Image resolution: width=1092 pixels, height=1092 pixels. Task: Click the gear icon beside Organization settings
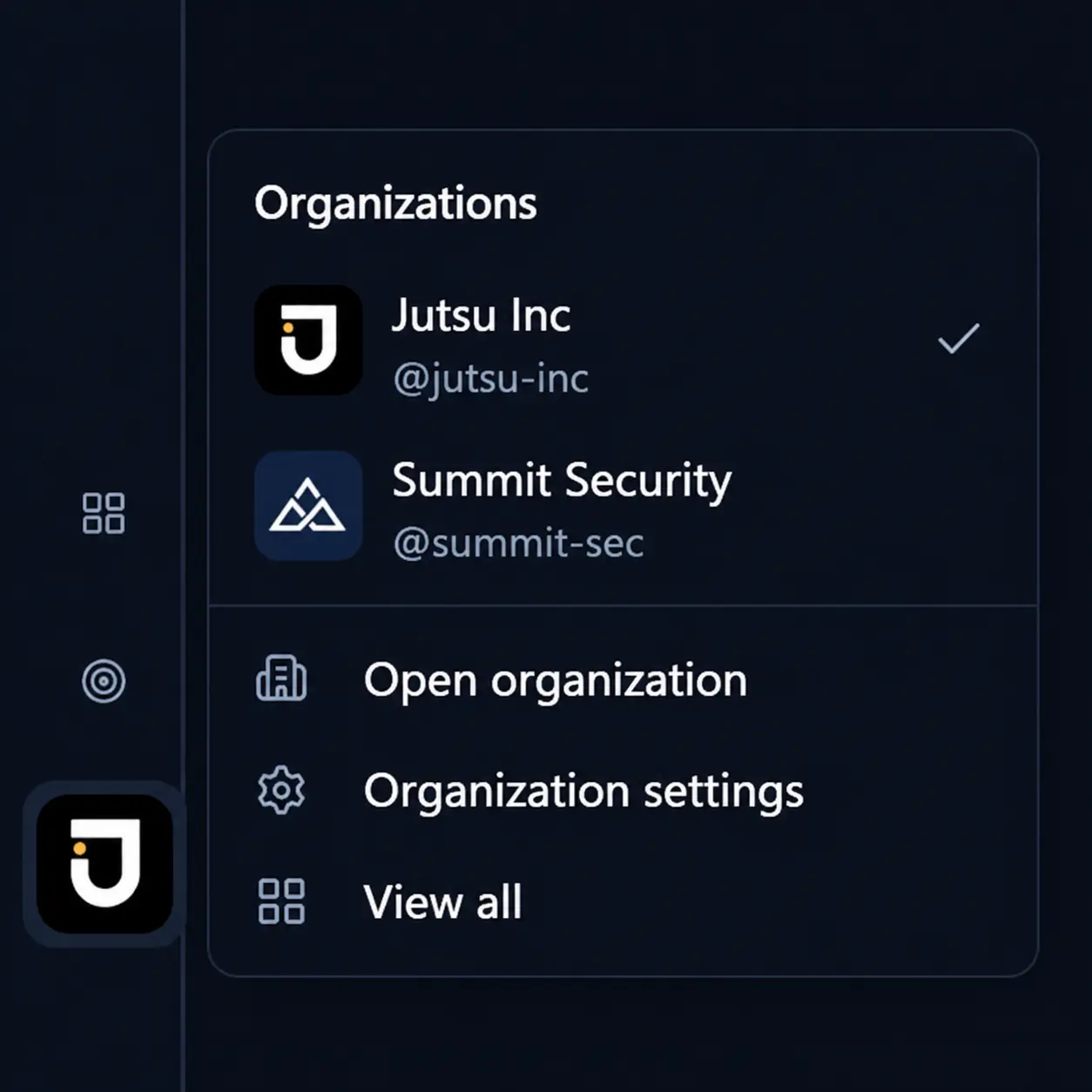coord(281,790)
